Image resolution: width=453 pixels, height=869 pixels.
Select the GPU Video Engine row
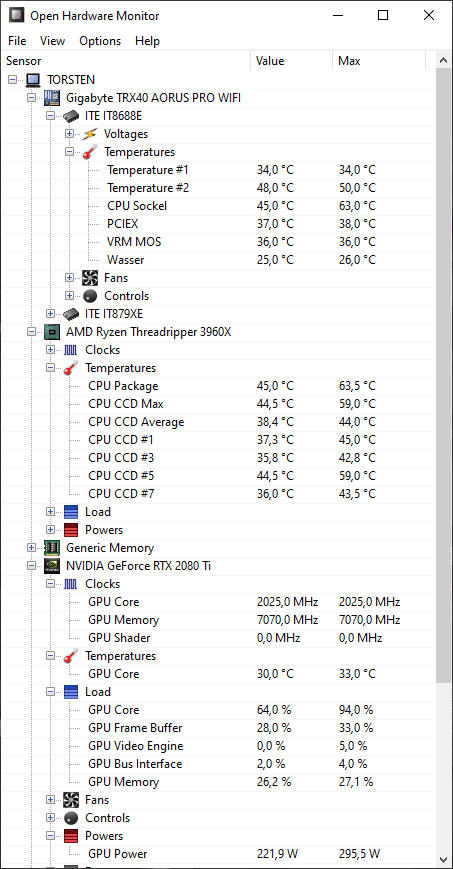pyautogui.click(x=220, y=746)
